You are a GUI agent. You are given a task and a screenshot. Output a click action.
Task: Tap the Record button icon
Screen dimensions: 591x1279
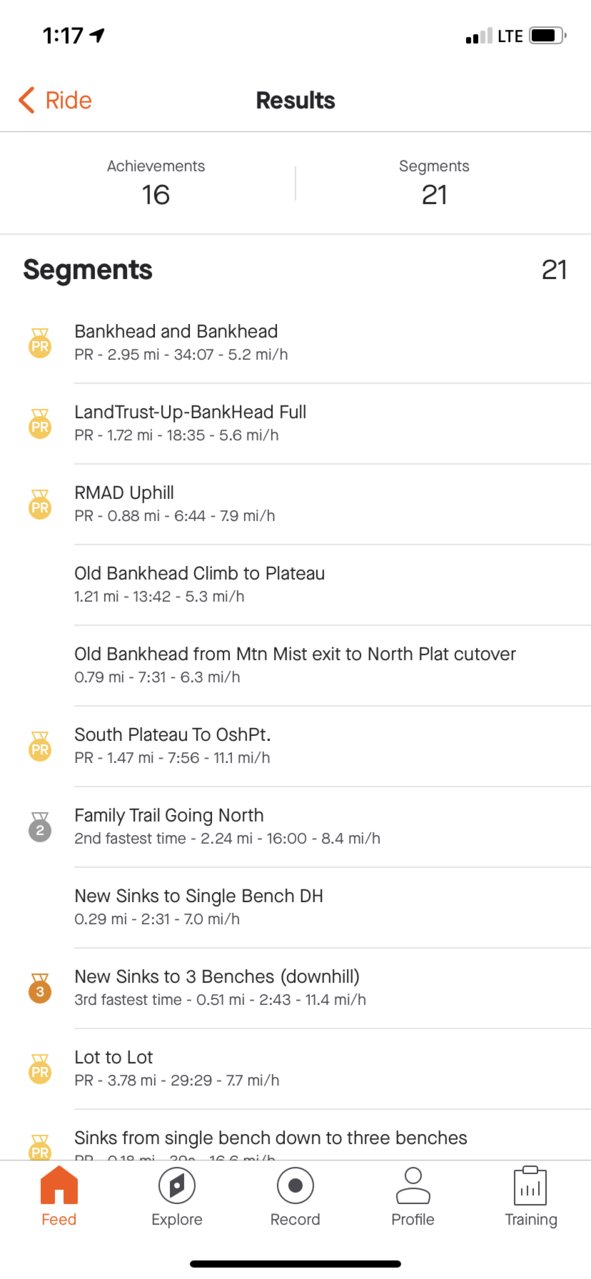[295, 1187]
